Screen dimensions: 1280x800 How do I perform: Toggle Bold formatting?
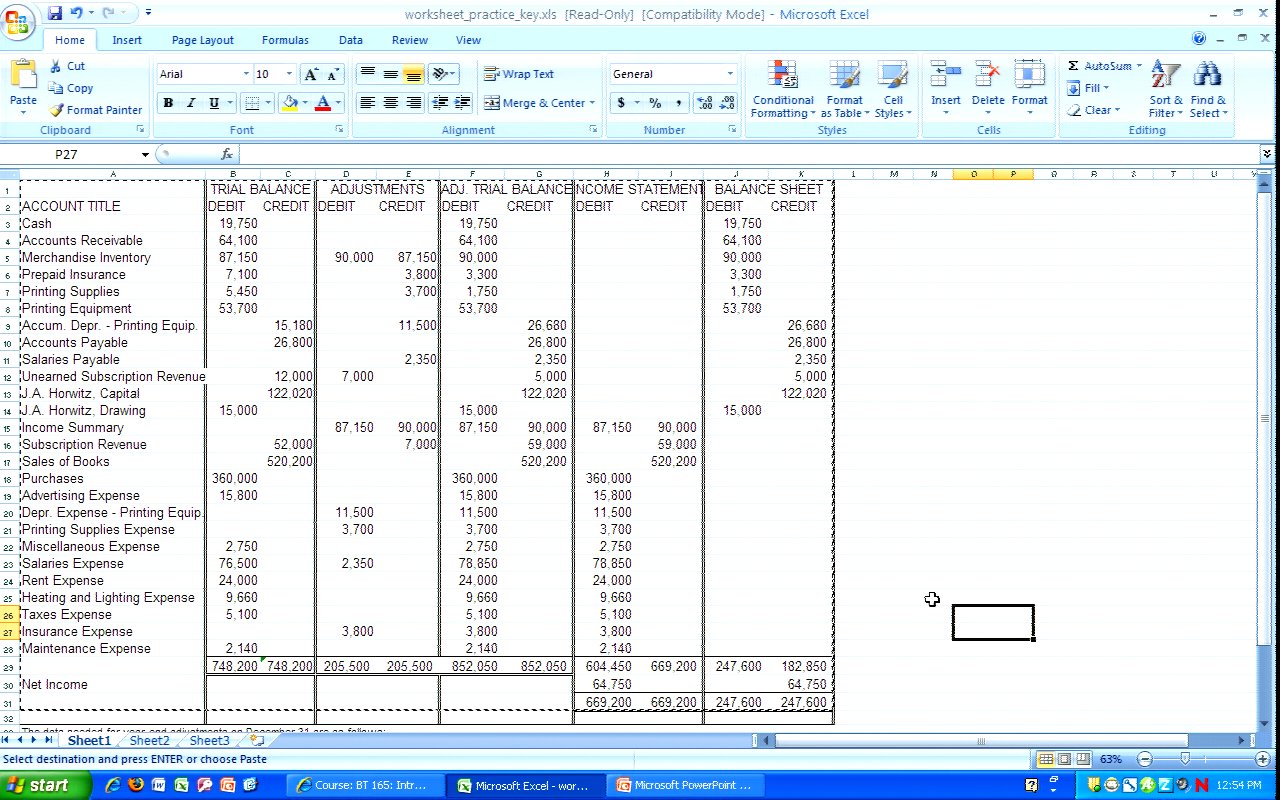(x=168, y=103)
